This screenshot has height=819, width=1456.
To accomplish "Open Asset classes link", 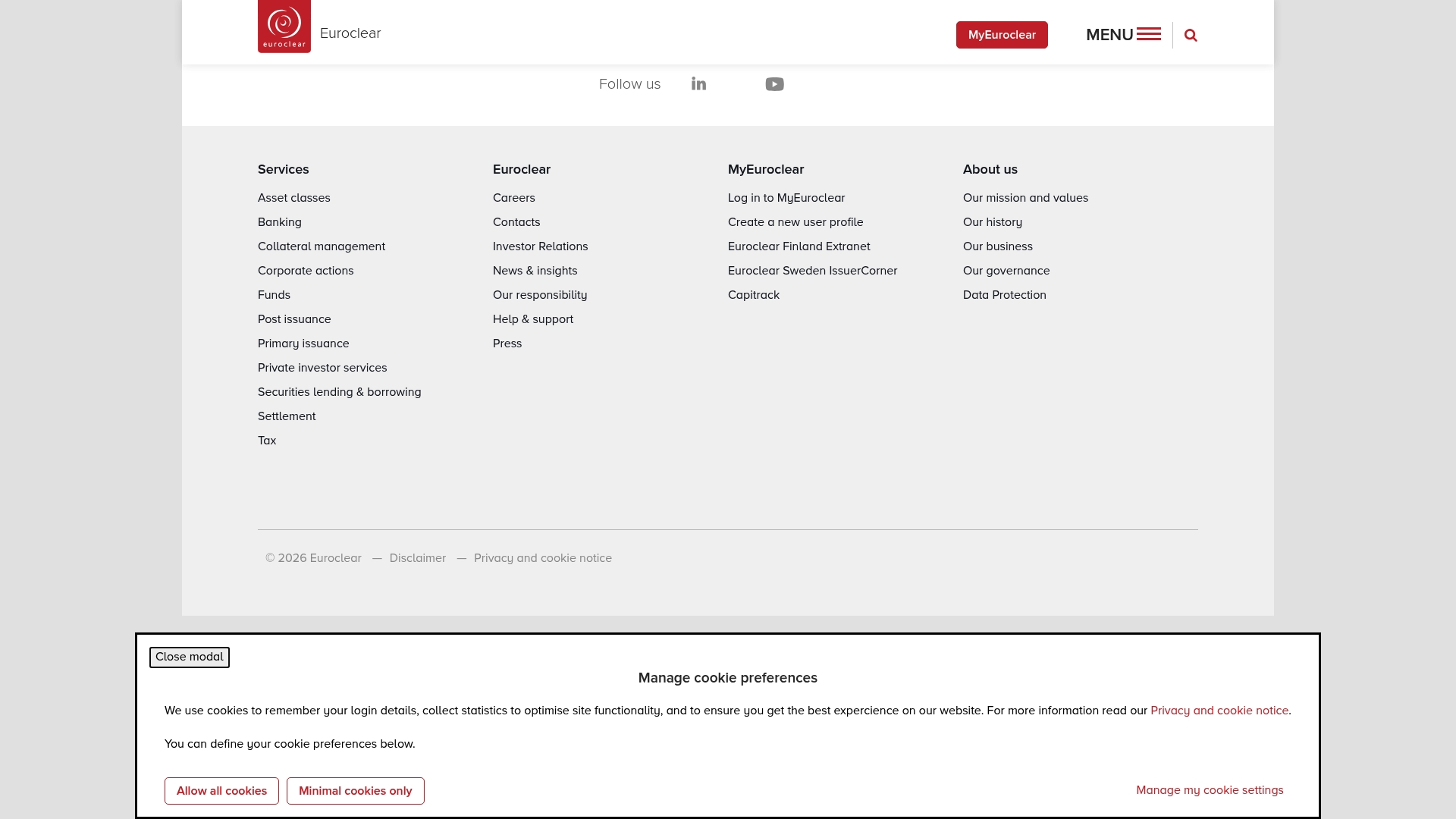I will point(294,198).
